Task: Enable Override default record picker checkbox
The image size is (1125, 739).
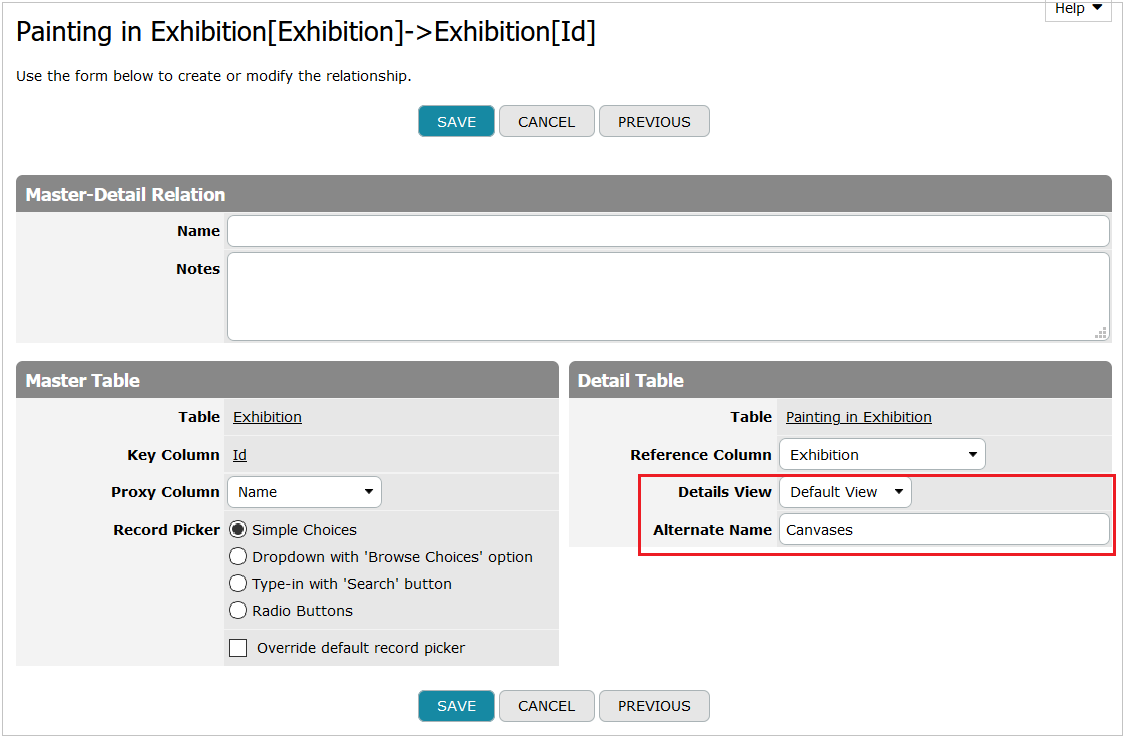Action: pos(237,648)
